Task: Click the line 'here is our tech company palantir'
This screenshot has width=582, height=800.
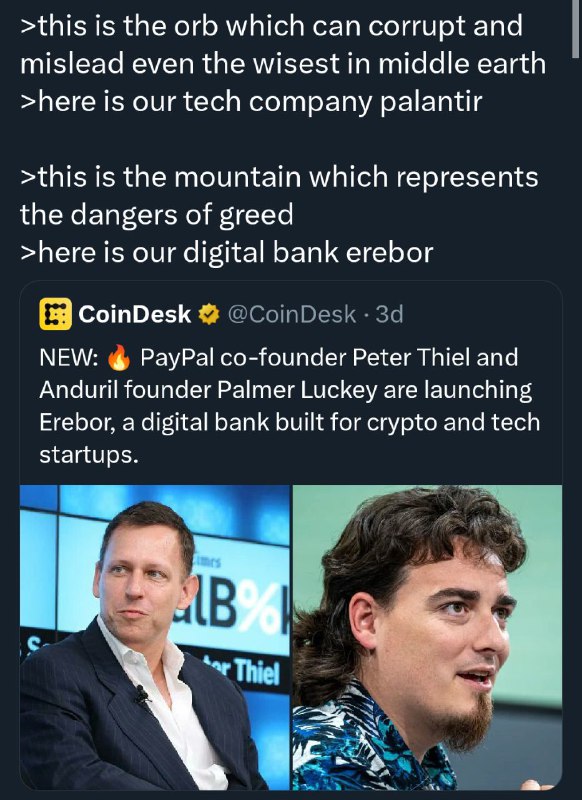Action: [251, 102]
